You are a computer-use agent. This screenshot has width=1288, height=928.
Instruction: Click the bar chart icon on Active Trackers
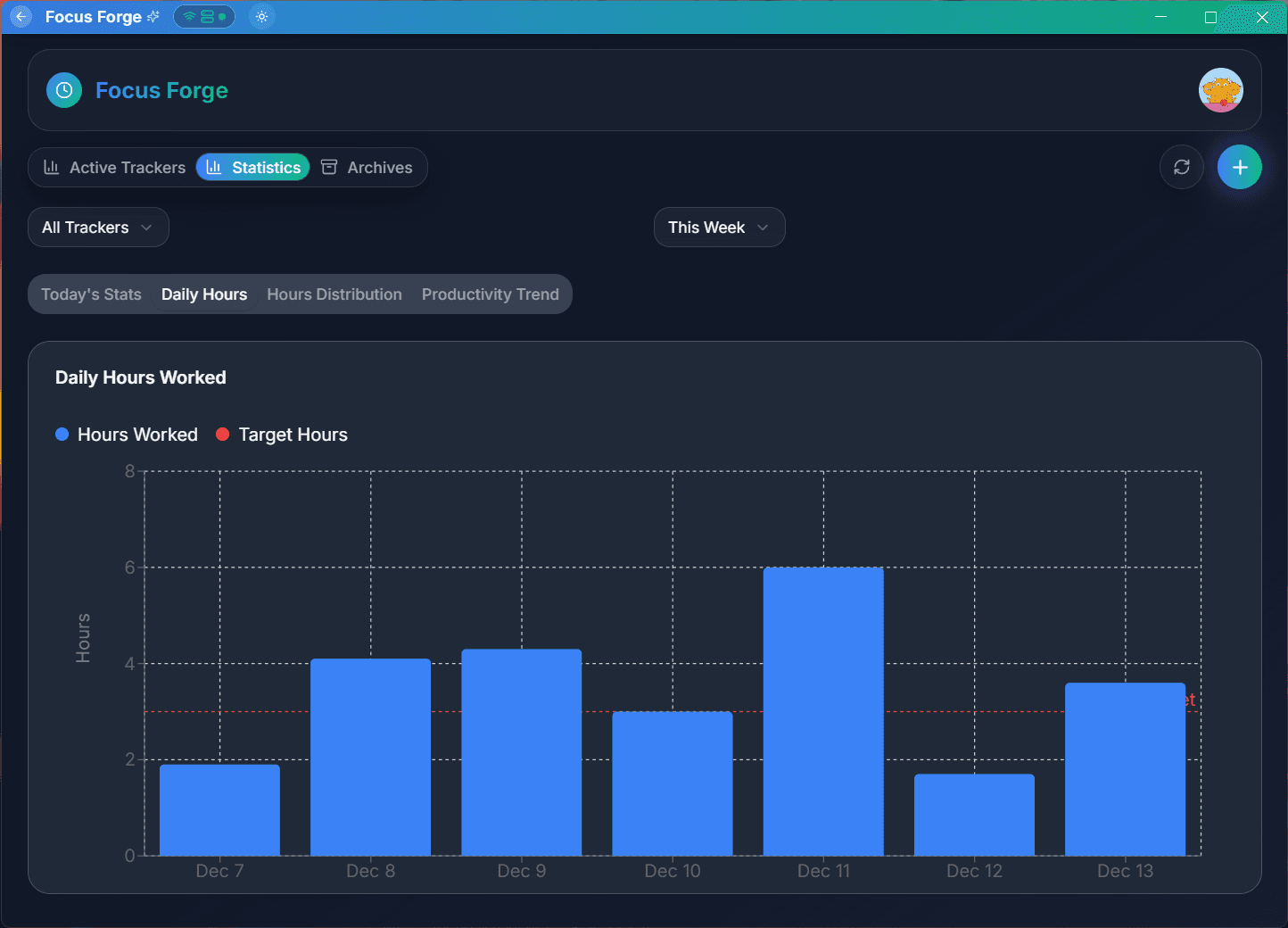point(52,167)
